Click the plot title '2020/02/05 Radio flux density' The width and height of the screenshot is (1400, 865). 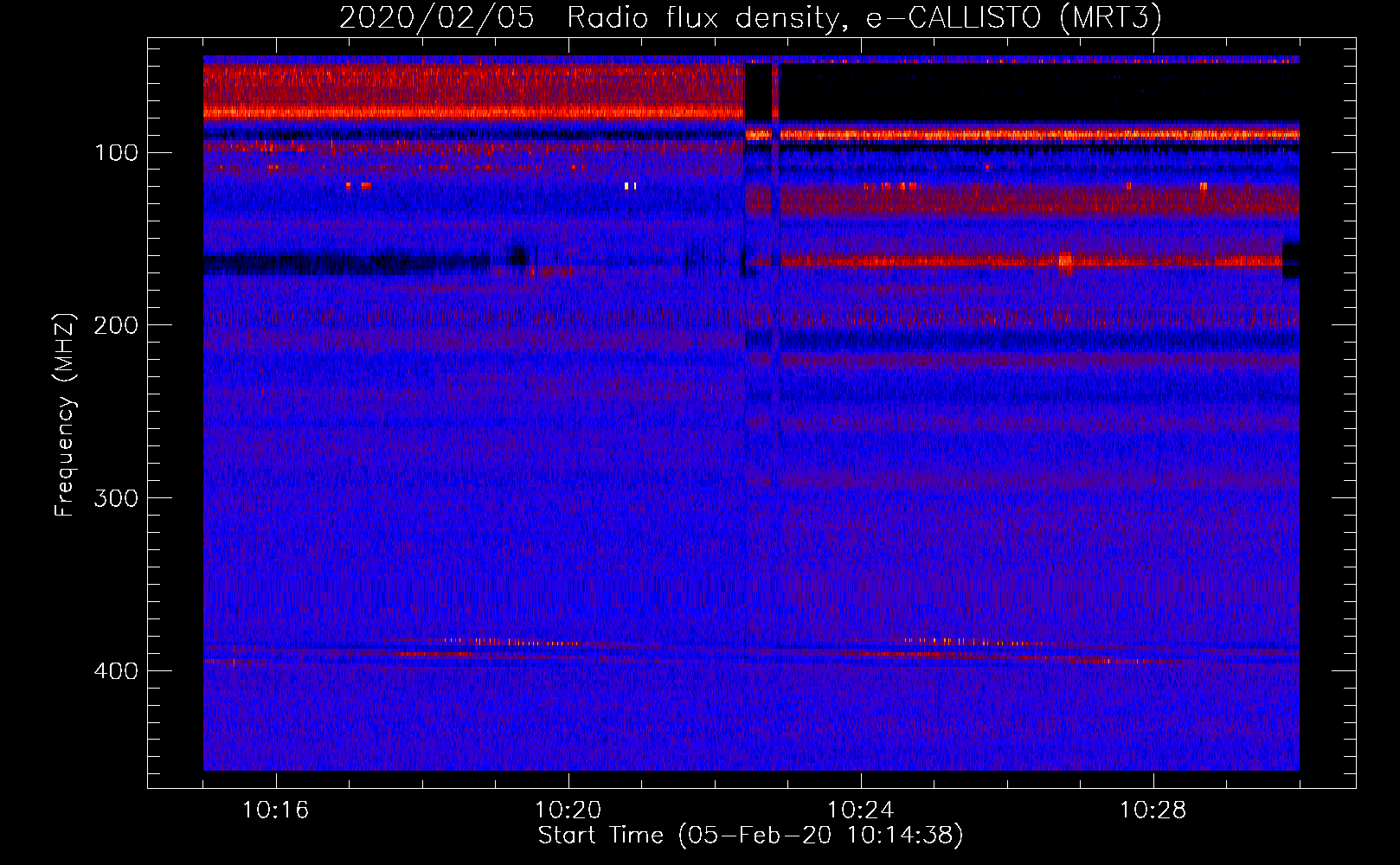(749, 18)
